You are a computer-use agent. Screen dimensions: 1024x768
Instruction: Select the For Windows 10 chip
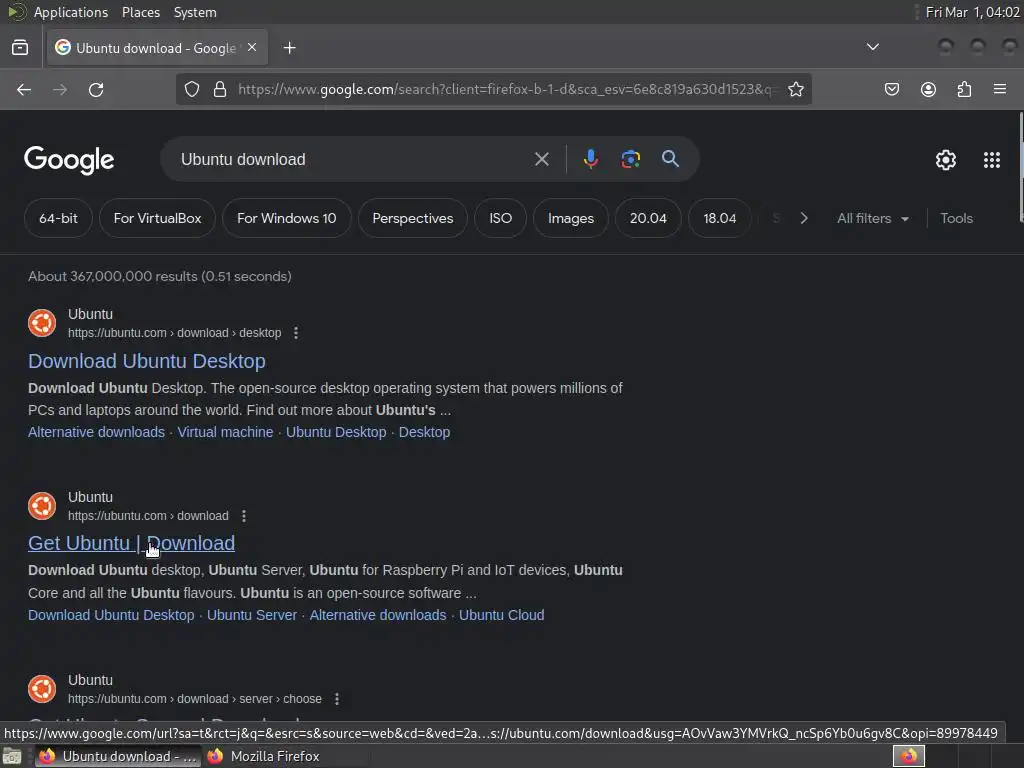click(287, 218)
